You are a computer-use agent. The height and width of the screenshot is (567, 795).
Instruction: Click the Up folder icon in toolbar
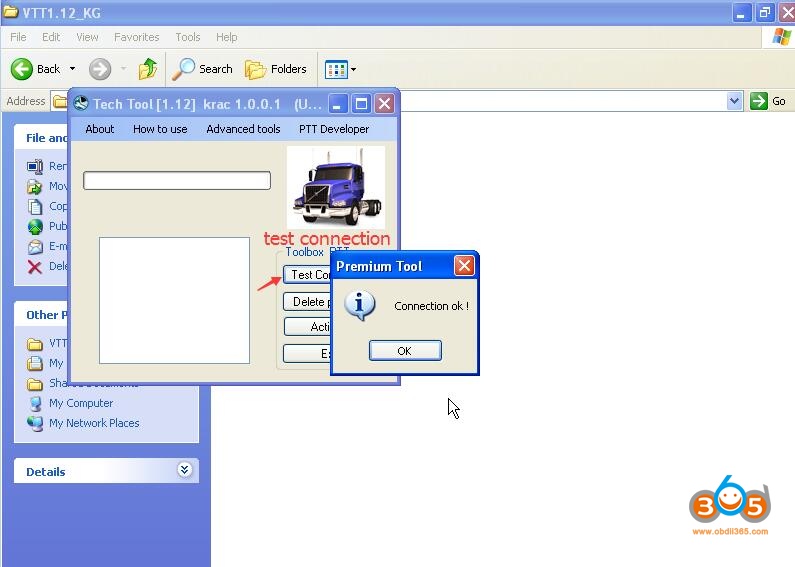[148, 68]
